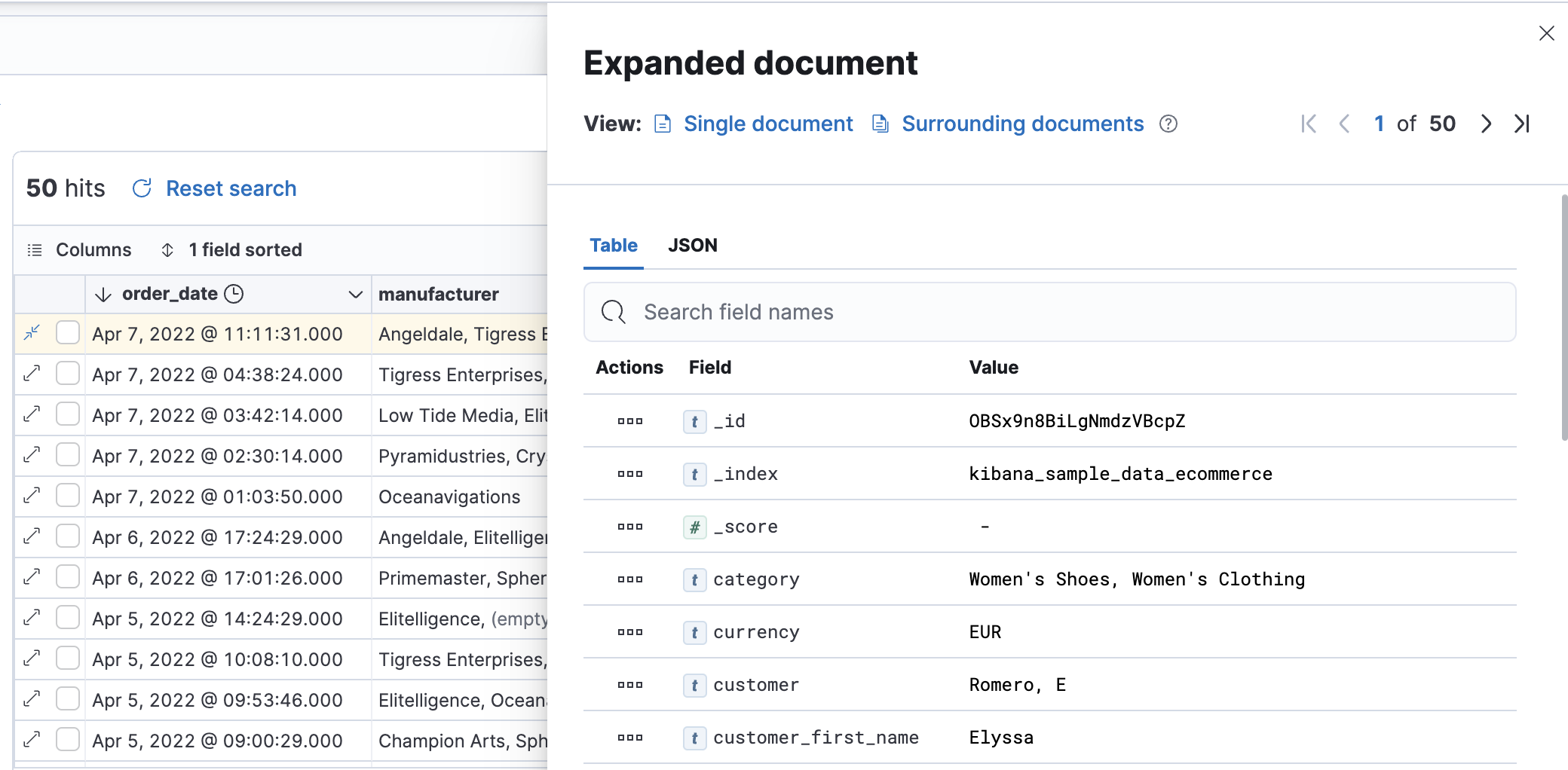Screen dimensions: 1568x770
Task: Open actions menu for customer_first_name field
Action: click(629, 738)
